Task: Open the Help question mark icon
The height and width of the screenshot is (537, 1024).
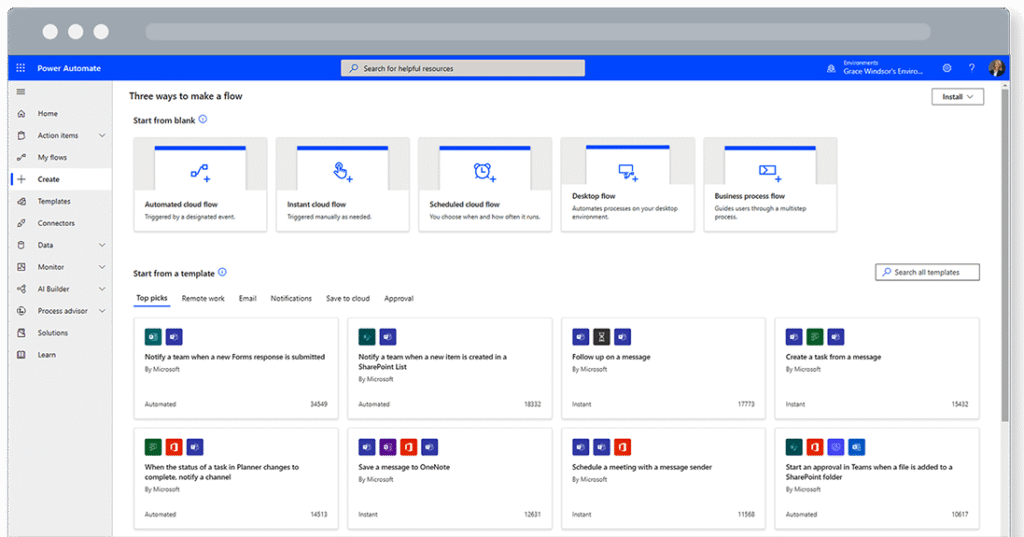Action: (971, 68)
